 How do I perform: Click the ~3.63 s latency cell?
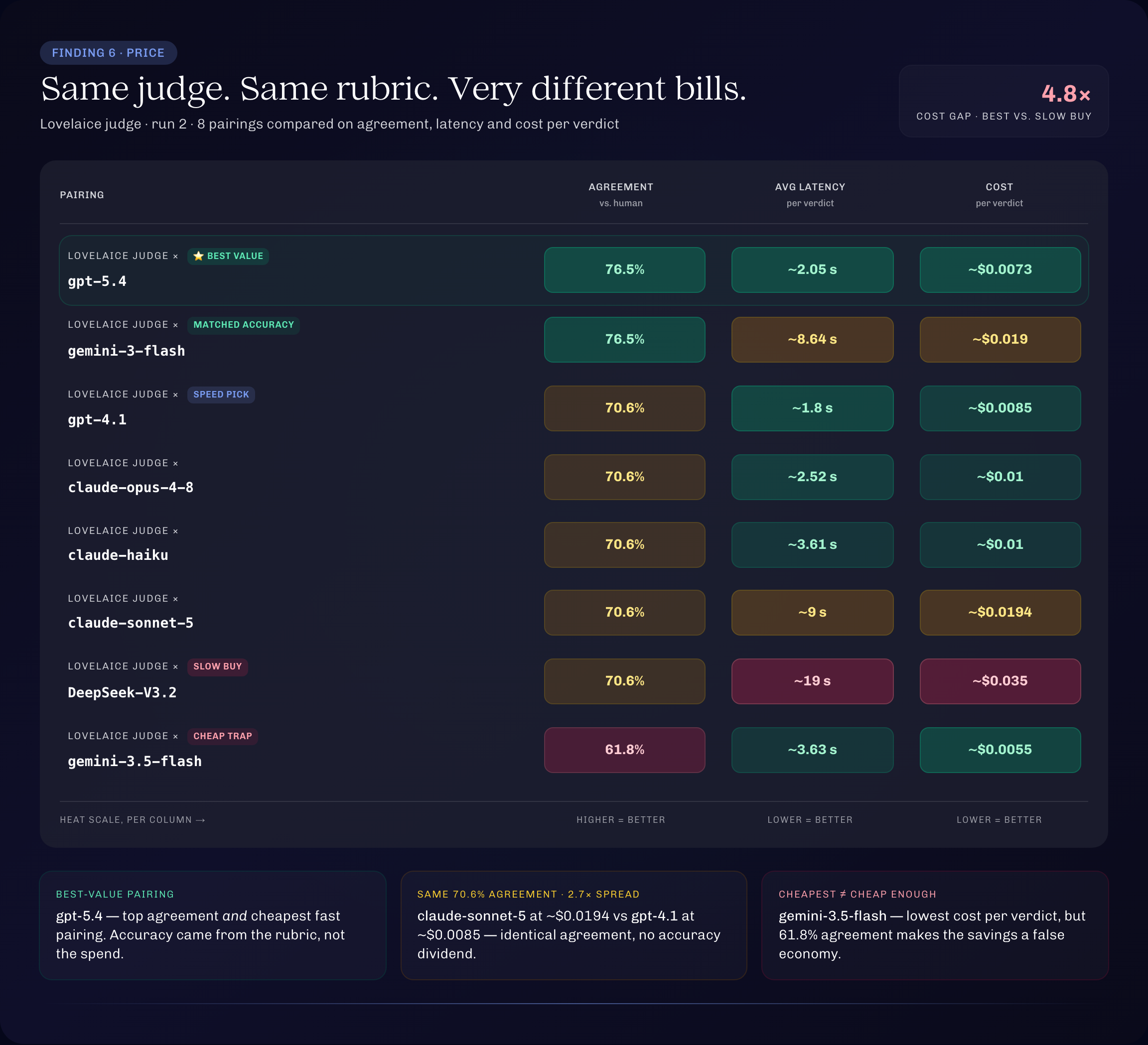coord(812,750)
